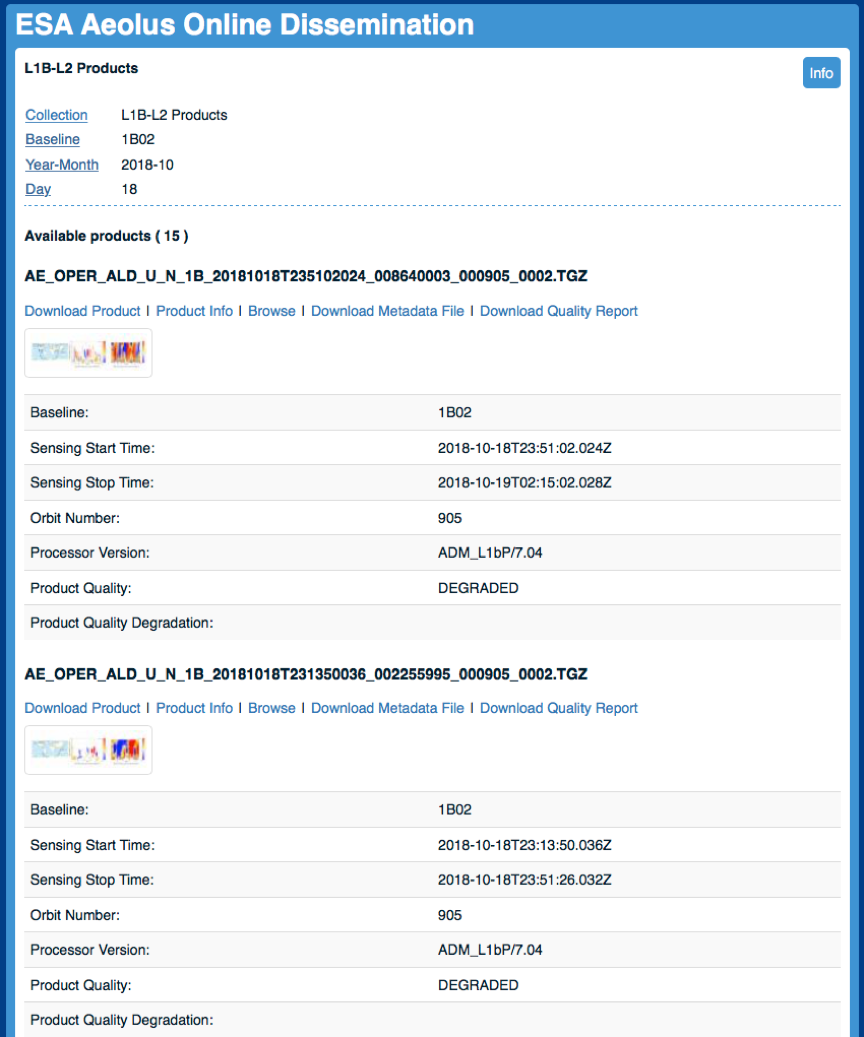Open the Baseline breadcrumb link
The height and width of the screenshot is (1037, 864).
point(52,140)
